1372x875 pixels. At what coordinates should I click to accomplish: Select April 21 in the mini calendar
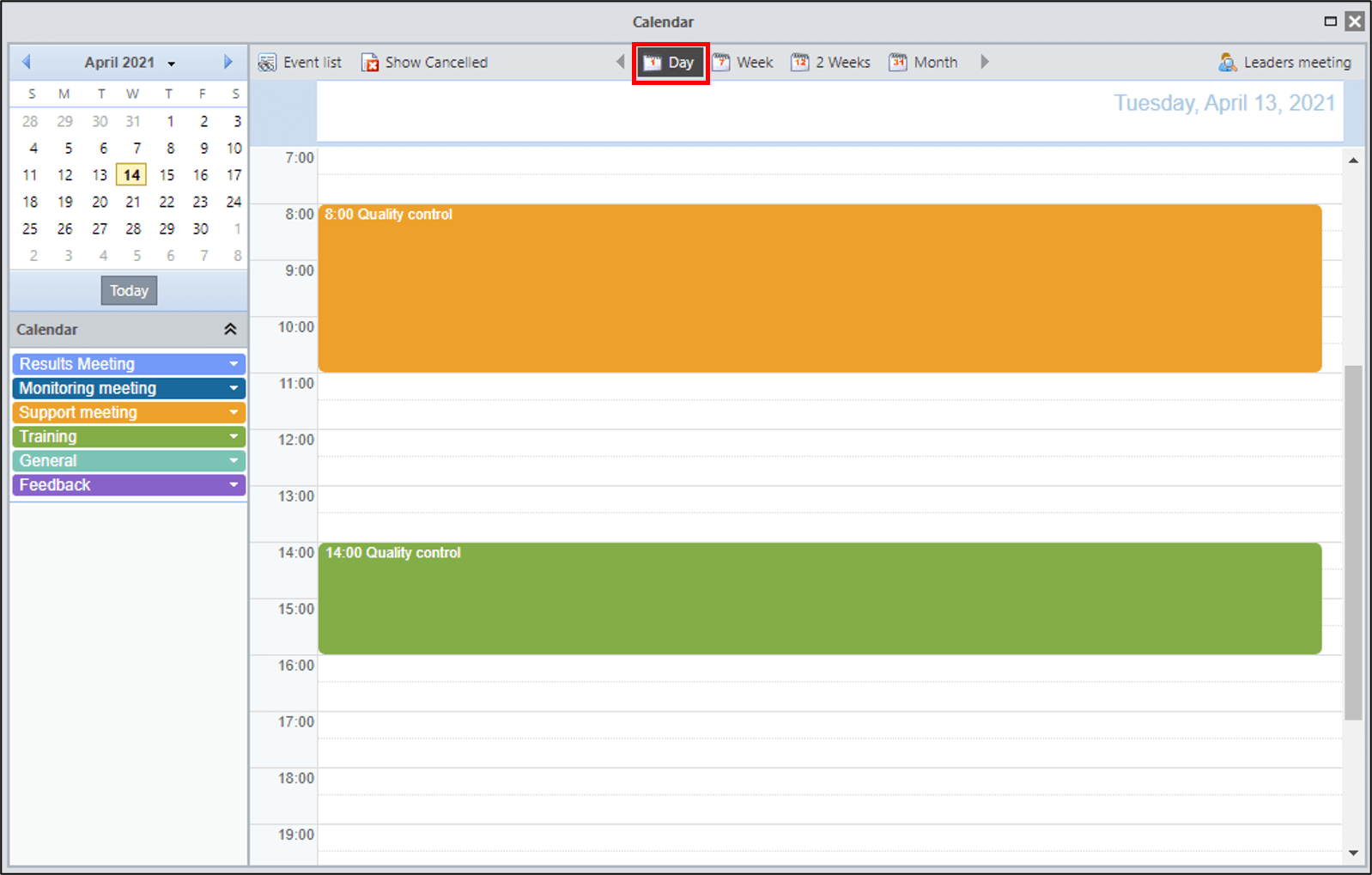coord(133,202)
